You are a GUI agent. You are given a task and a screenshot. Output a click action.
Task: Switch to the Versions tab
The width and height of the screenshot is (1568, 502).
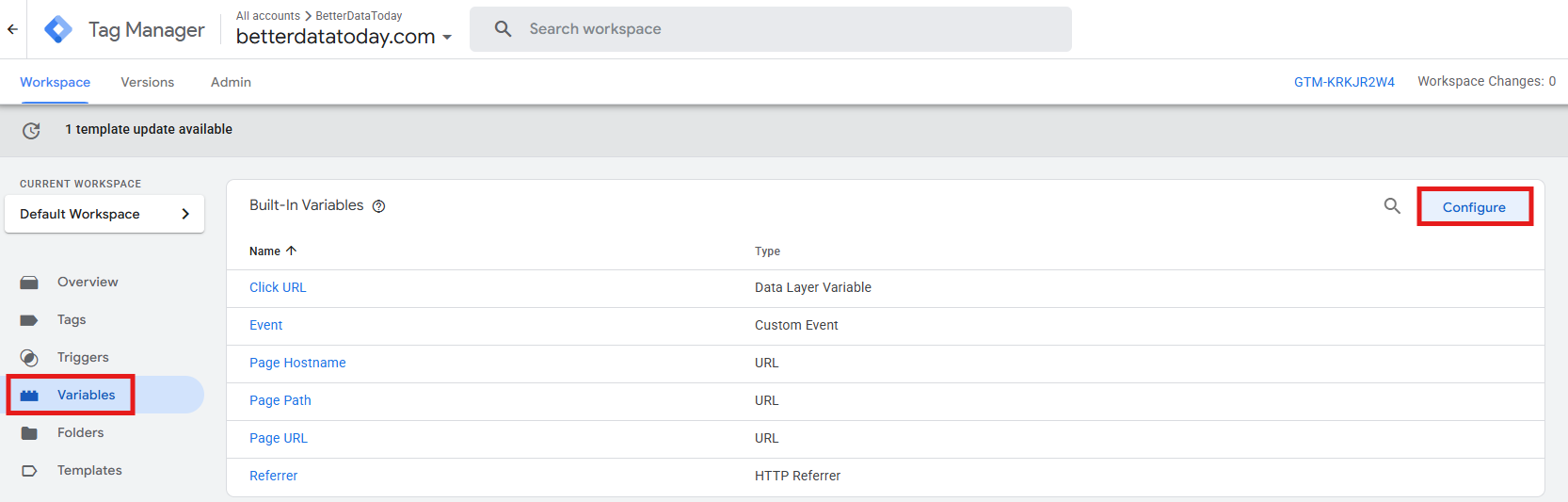[147, 82]
